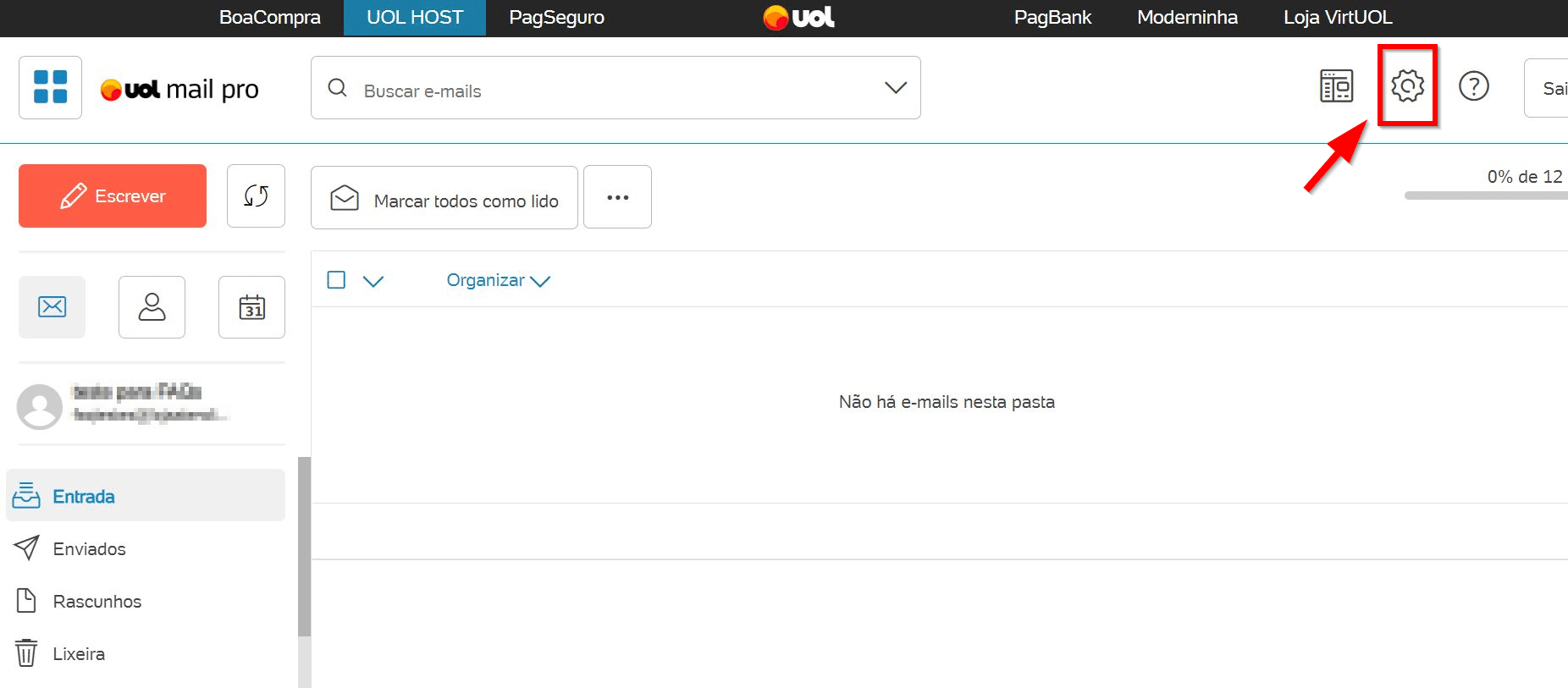Tick the select-all emails checkbox
Viewport: 1568px width, 688px height.
(336, 279)
